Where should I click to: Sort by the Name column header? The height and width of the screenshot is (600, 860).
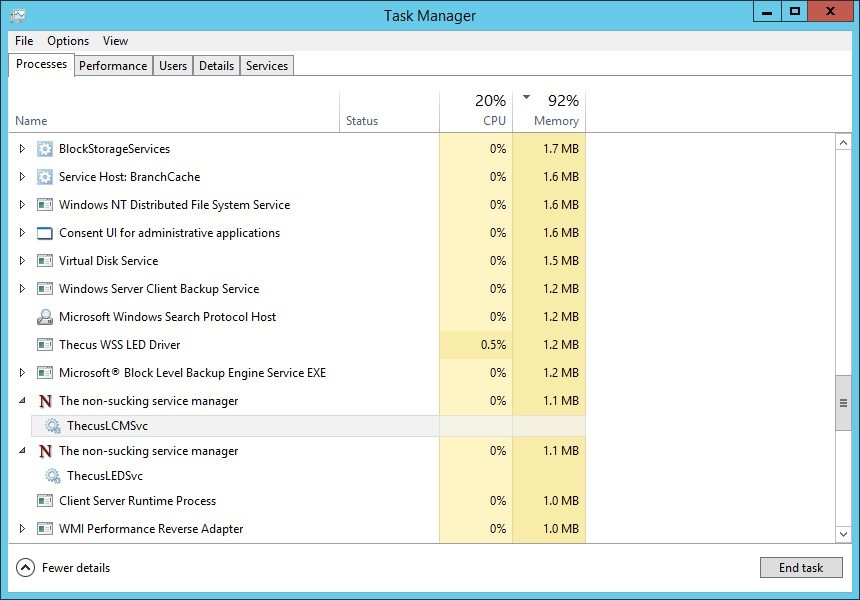coord(174,111)
